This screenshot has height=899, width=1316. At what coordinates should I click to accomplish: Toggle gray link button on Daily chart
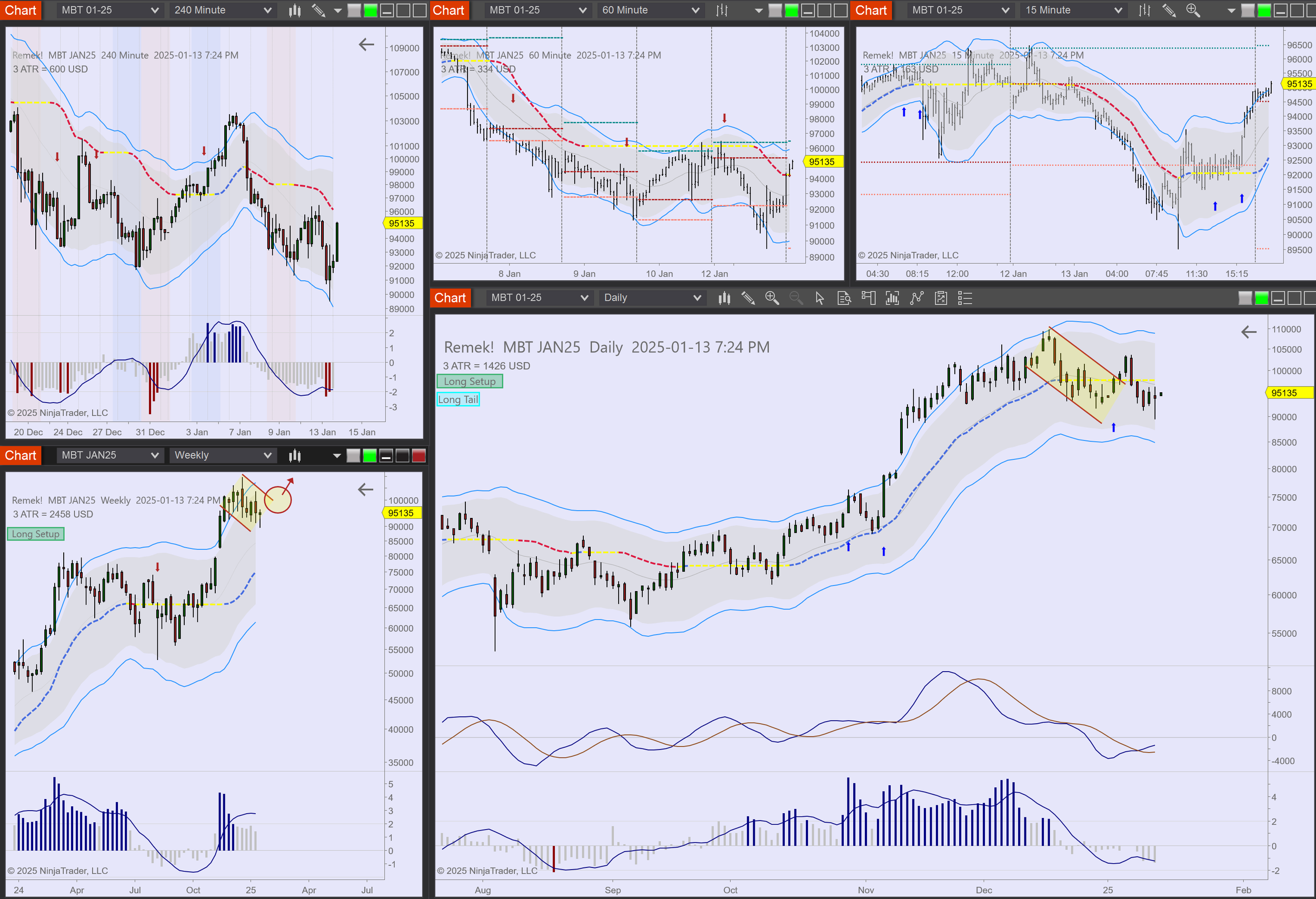[x=1245, y=298]
